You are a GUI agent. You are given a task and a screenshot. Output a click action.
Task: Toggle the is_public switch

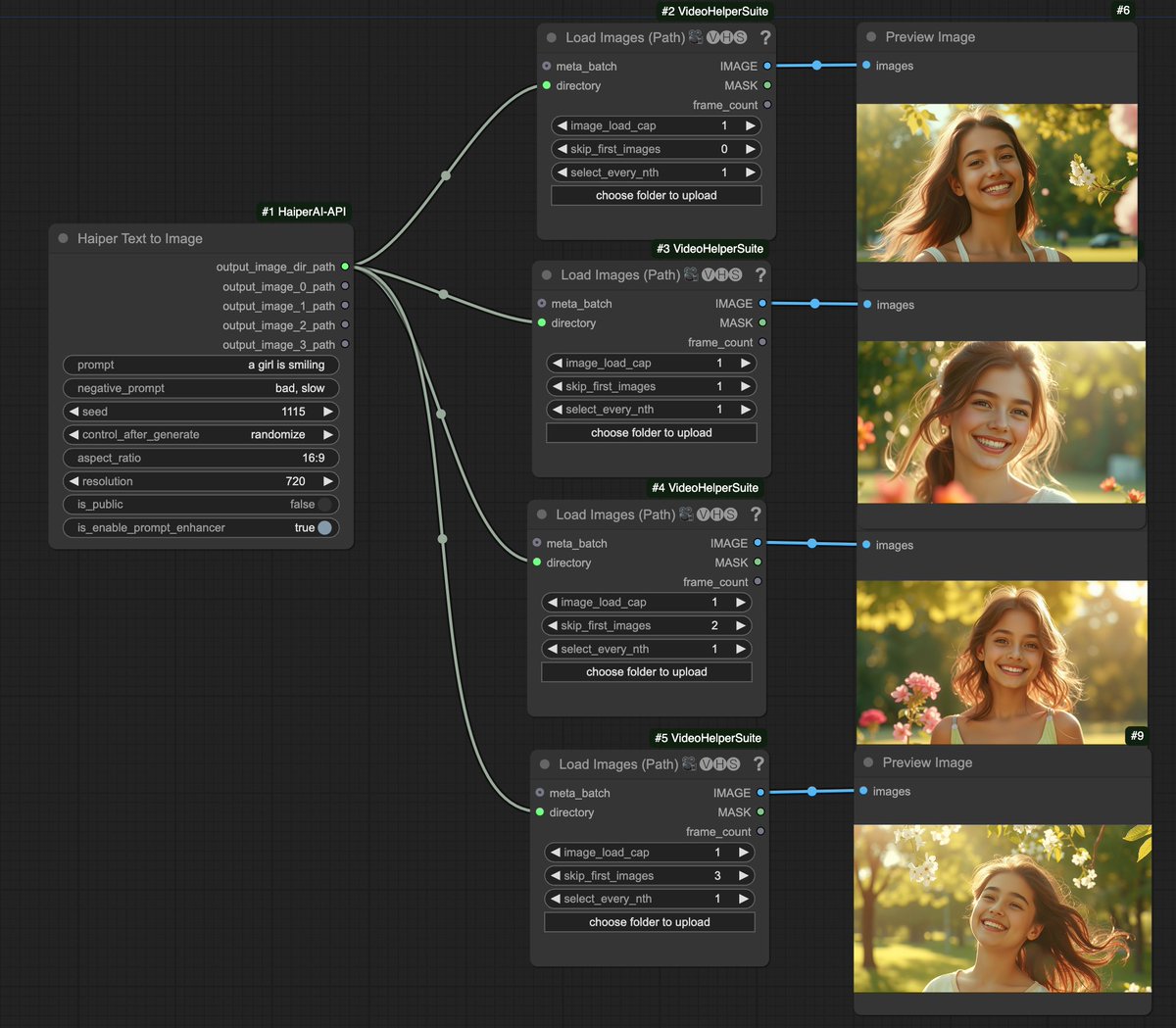point(326,505)
